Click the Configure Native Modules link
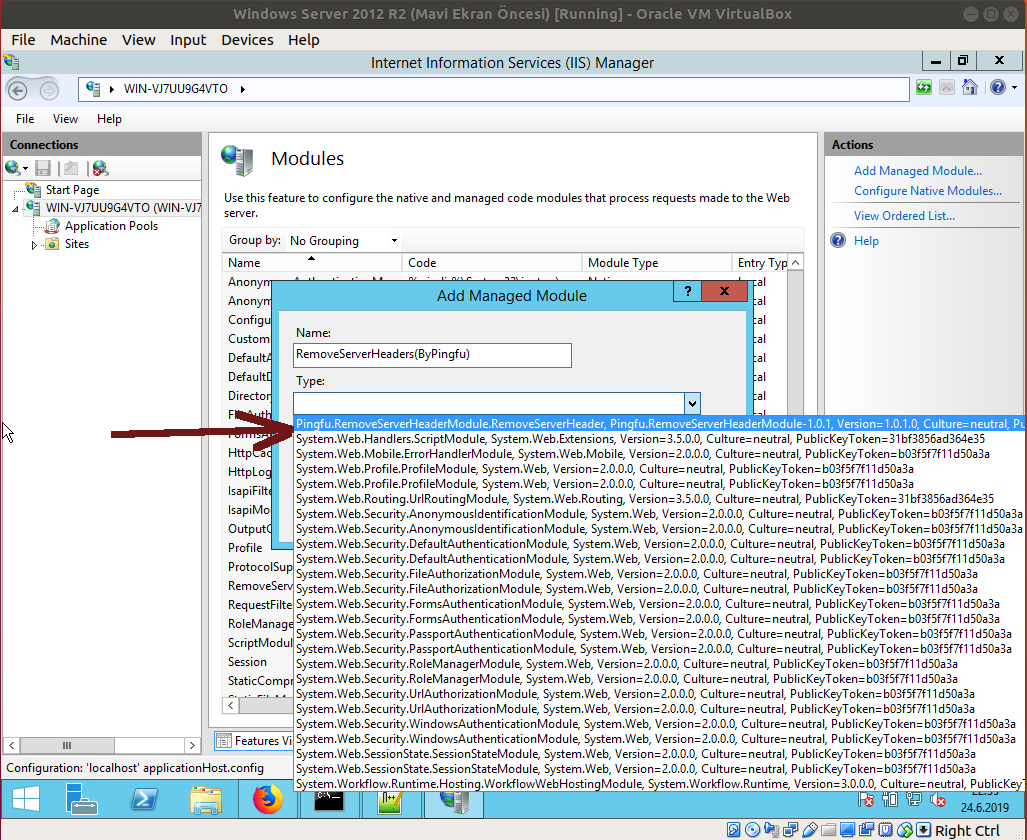Viewport: 1027px width, 840px height. coord(927,191)
